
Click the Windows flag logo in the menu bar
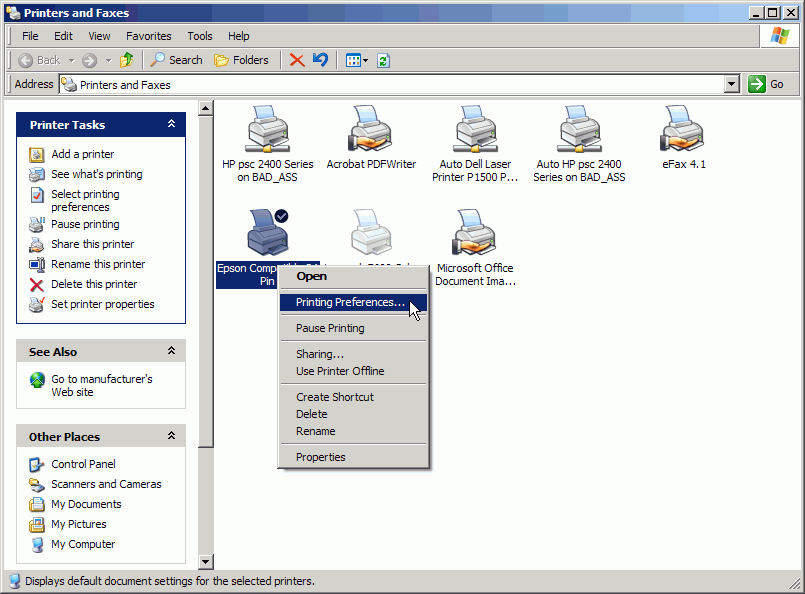tap(779, 36)
